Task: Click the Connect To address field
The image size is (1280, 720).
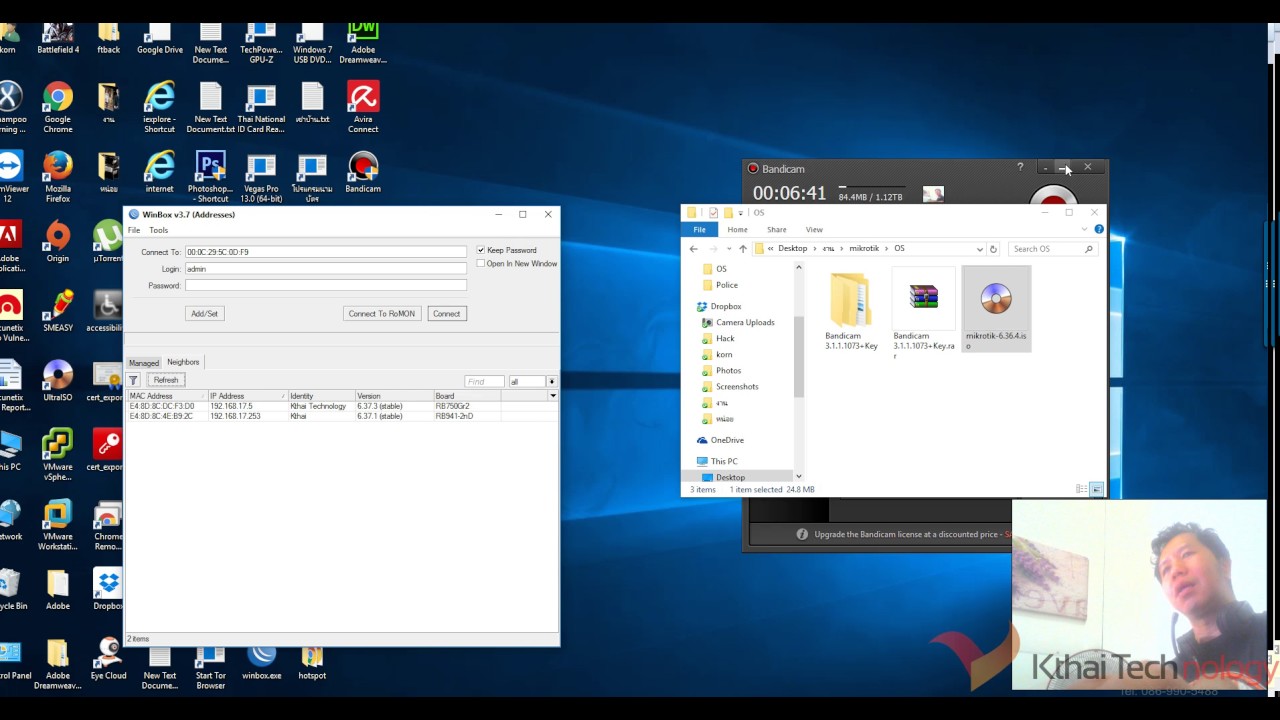Action: coord(325,252)
